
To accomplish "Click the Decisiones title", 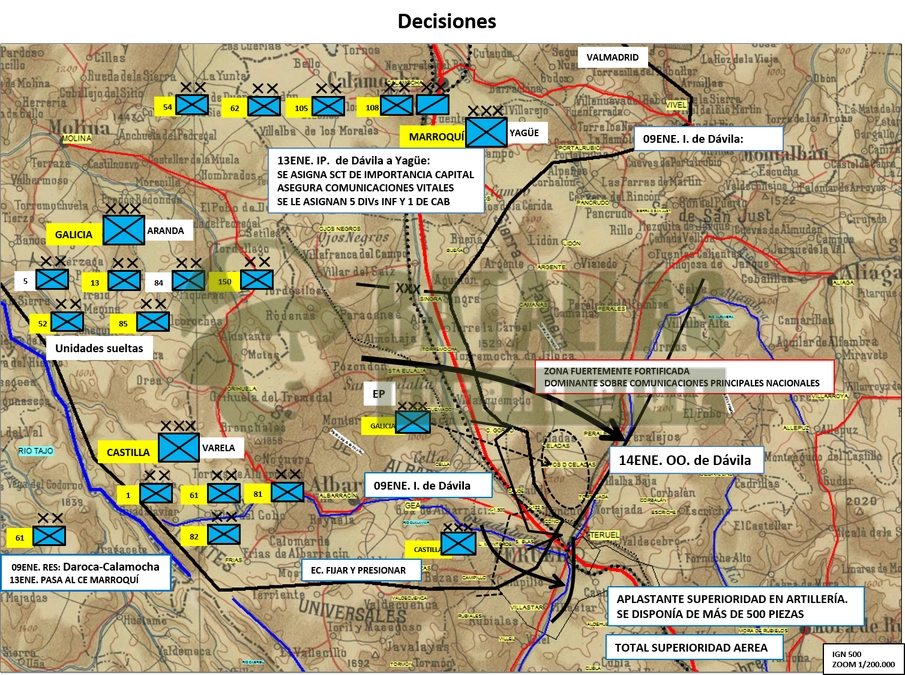I will (447, 21).
